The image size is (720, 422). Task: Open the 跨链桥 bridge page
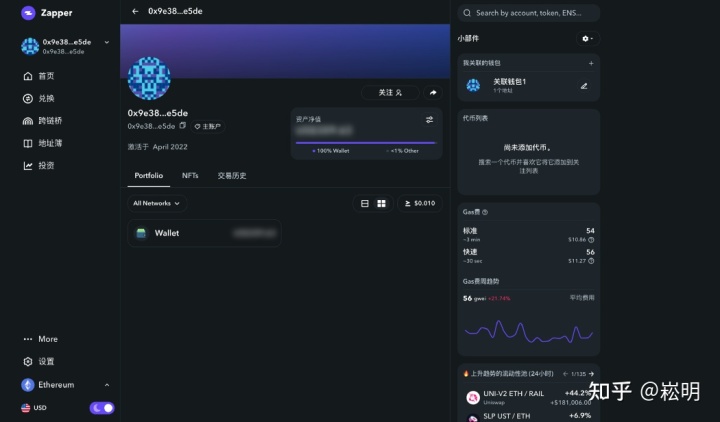point(49,120)
